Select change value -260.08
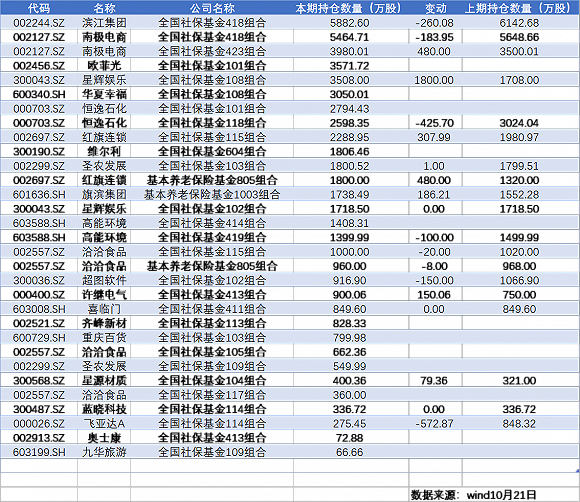 434,23
